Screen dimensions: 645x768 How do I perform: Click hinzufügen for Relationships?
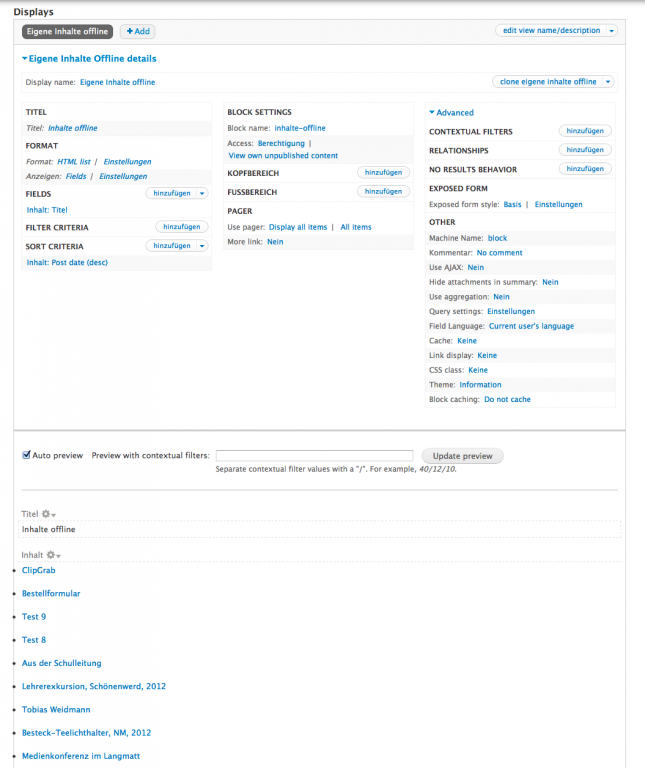[584, 150]
